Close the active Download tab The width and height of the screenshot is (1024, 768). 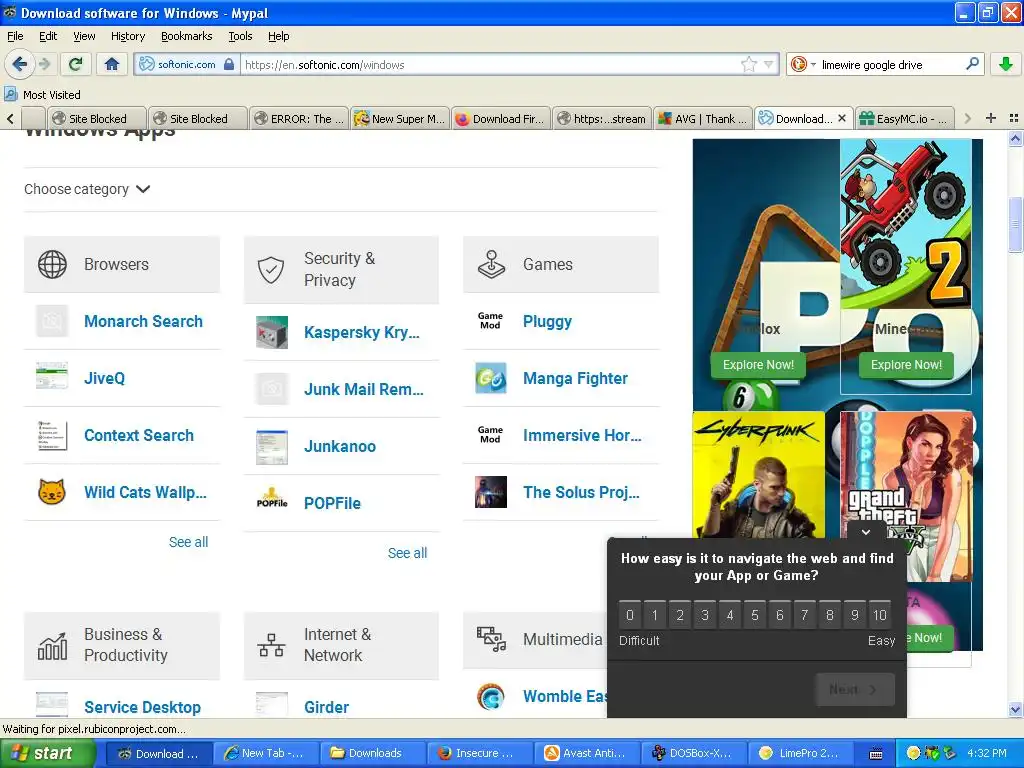pyautogui.click(x=842, y=118)
